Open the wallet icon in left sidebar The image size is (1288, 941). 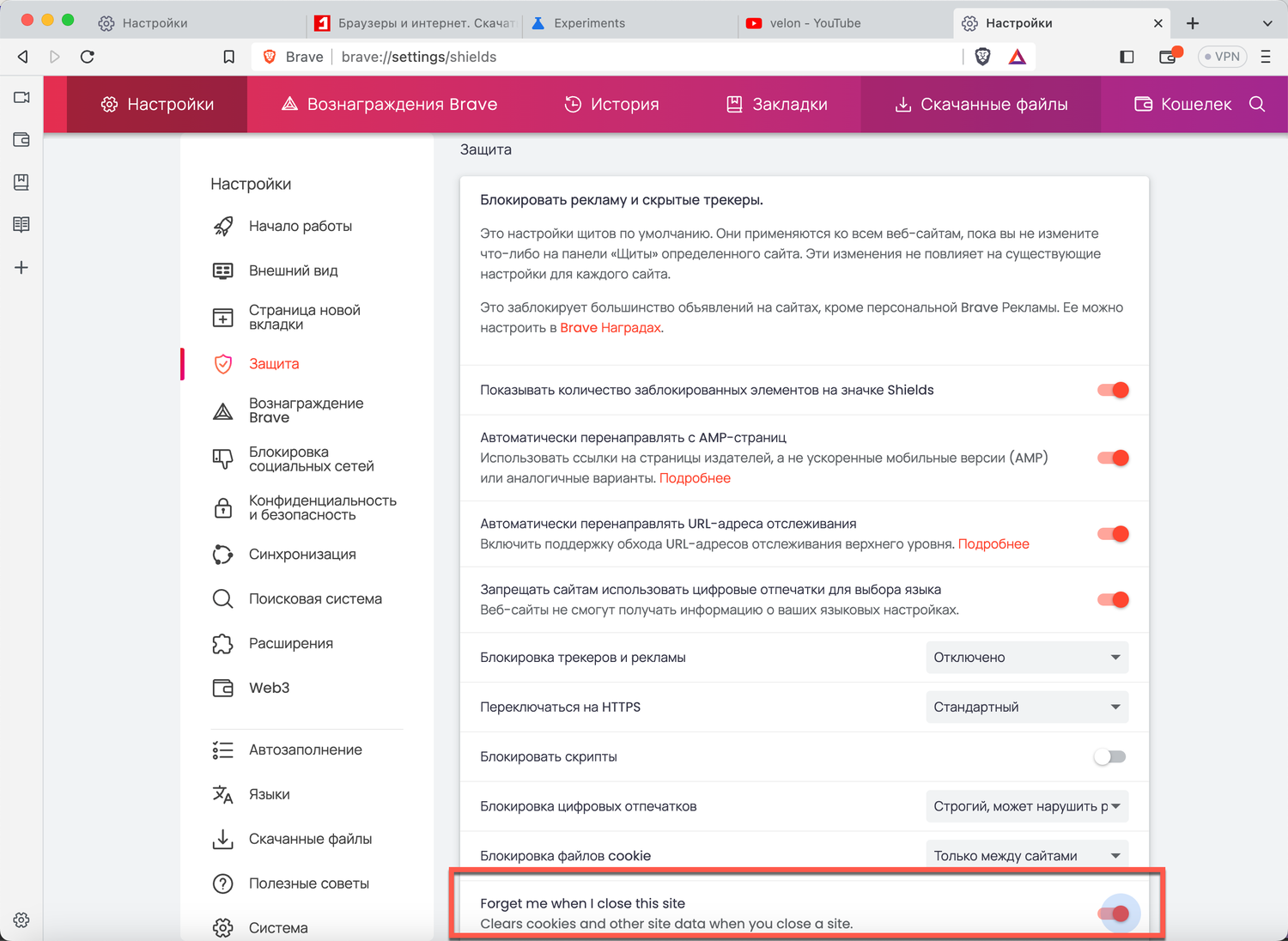(x=21, y=139)
